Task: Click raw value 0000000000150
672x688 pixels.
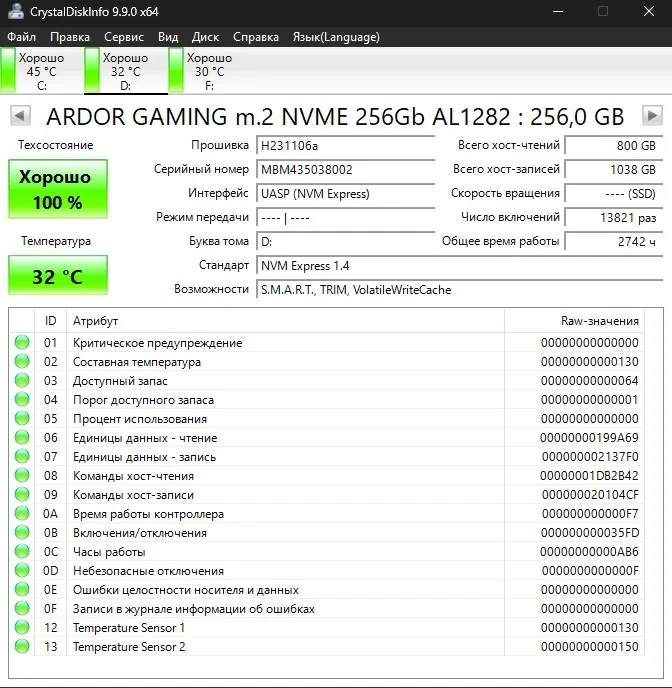Action: 590,647
